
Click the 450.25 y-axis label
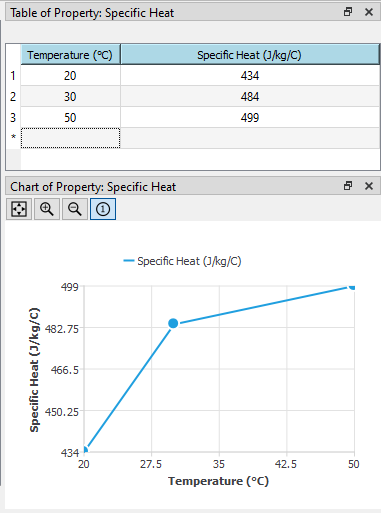[x=62, y=412]
